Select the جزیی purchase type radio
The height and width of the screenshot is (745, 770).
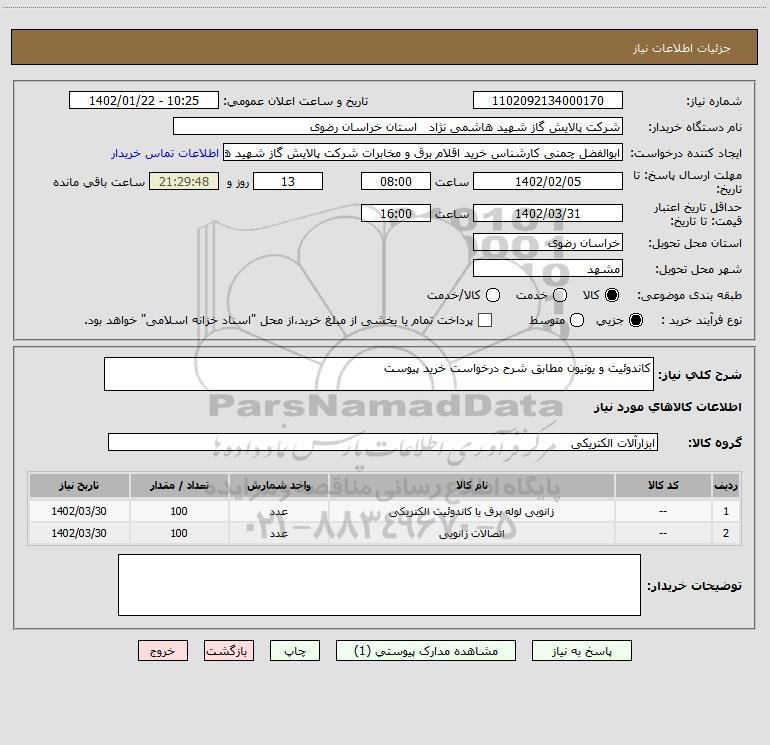635,320
